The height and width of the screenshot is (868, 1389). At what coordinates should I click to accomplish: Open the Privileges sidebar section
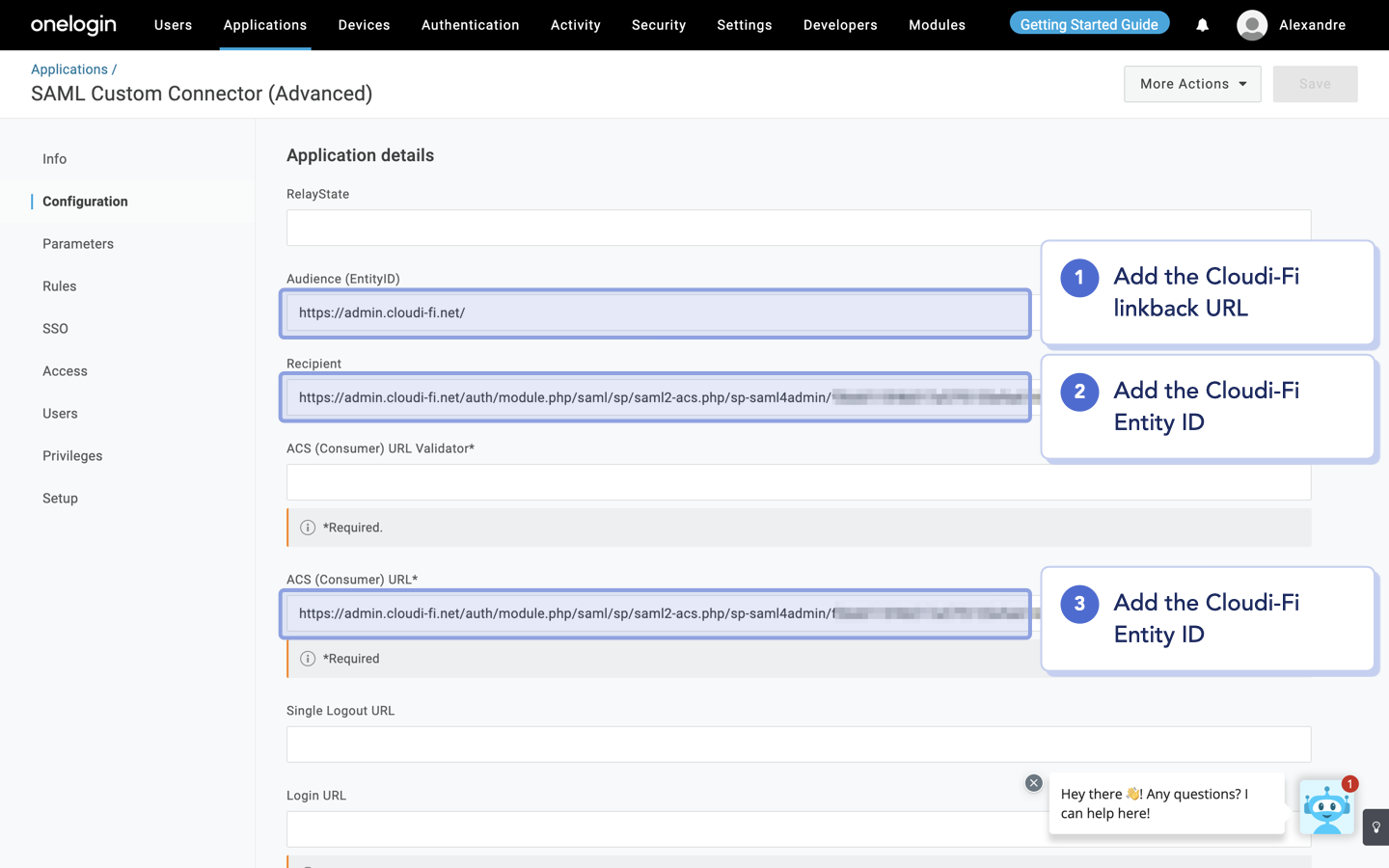point(72,456)
